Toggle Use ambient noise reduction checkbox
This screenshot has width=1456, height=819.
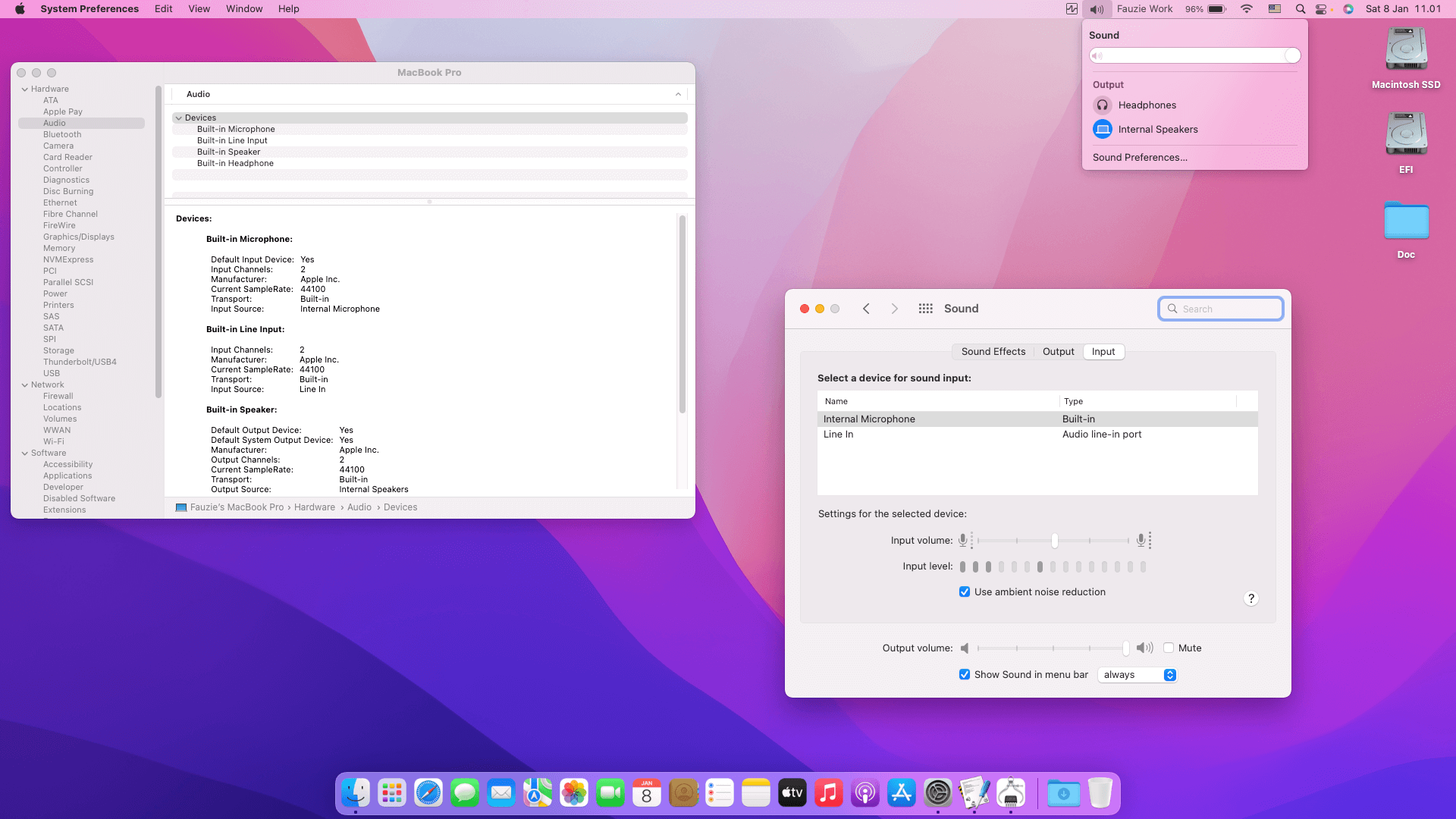click(x=965, y=592)
